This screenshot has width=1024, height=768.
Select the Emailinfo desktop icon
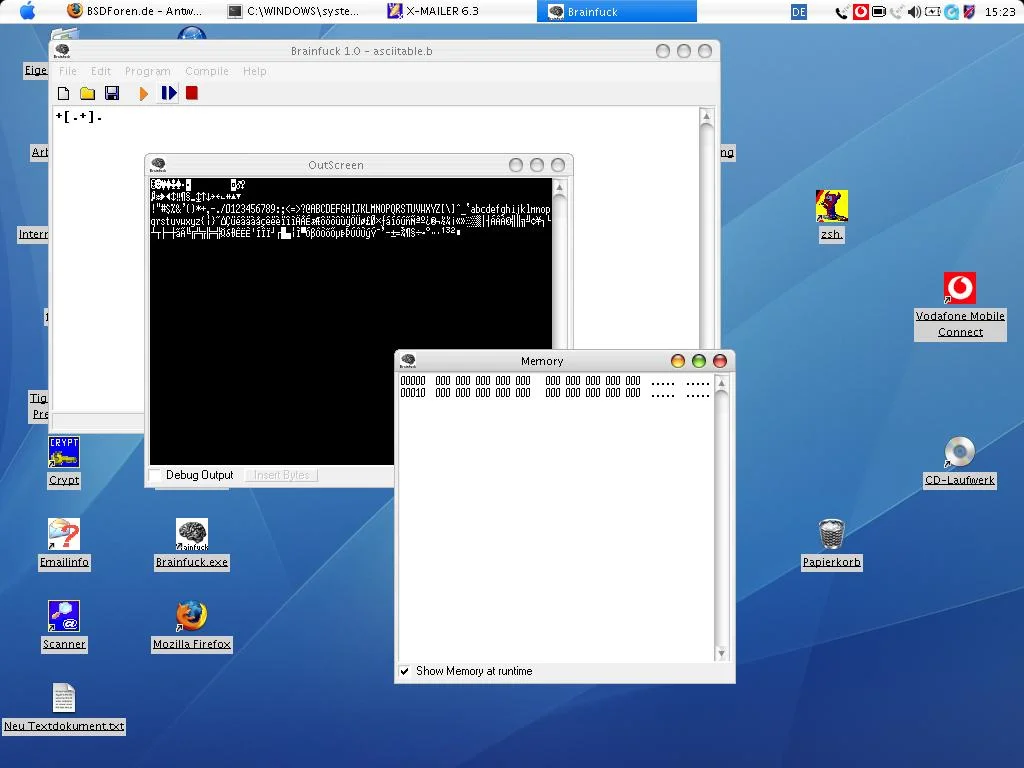pyautogui.click(x=64, y=543)
